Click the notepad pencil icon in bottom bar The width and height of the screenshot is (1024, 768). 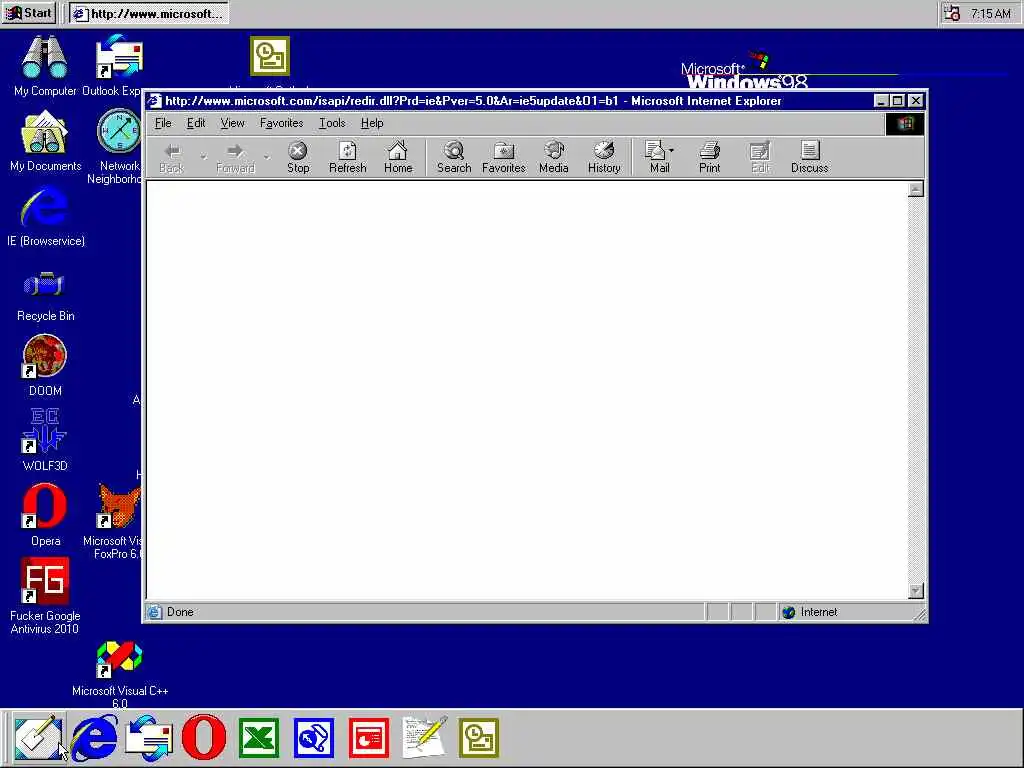click(424, 737)
